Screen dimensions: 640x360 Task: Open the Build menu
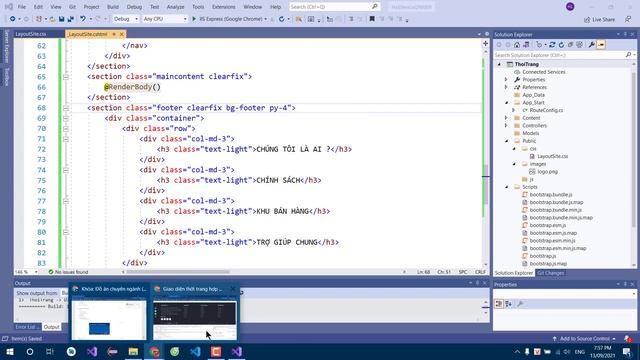point(113,7)
